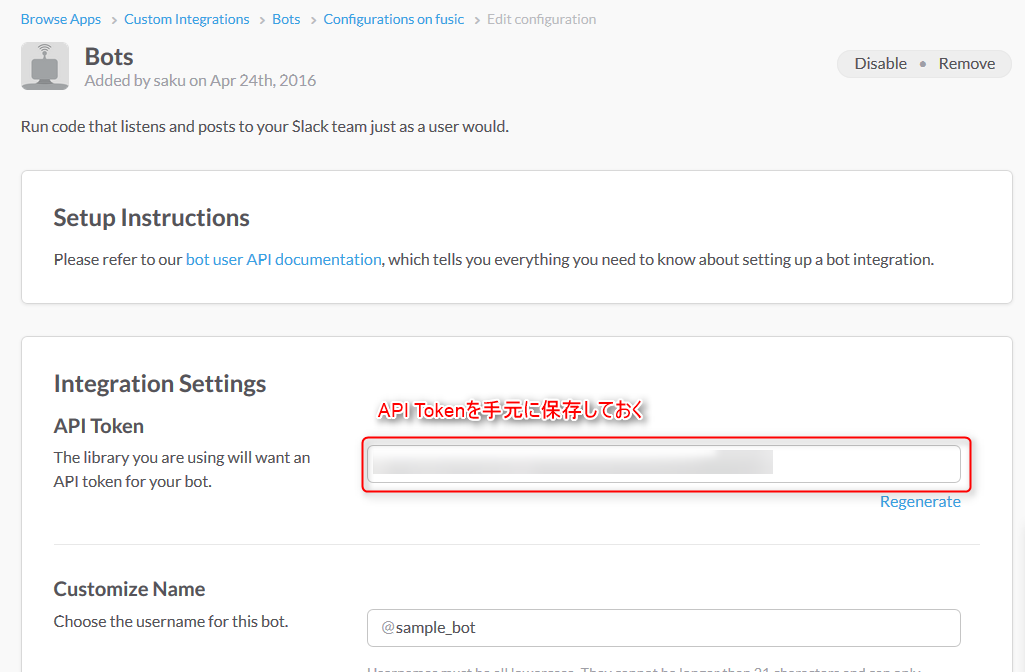Remove the Bots integration
Viewport: 1025px width, 672px height.
[966, 62]
